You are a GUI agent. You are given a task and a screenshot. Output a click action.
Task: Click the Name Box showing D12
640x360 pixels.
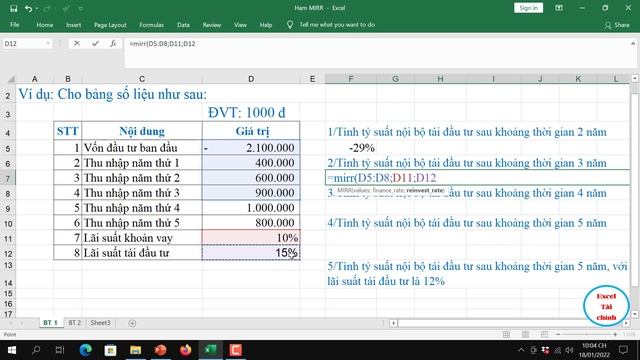click(23, 44)
